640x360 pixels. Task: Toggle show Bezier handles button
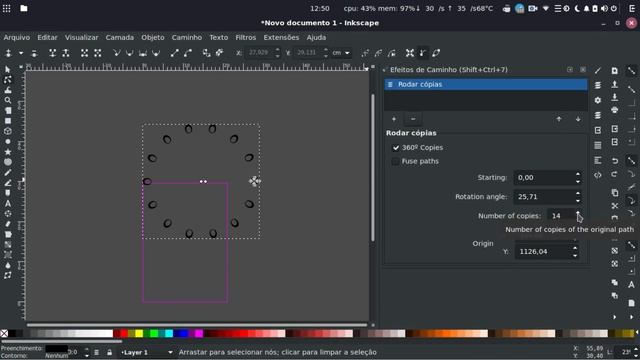coord(423,53)
